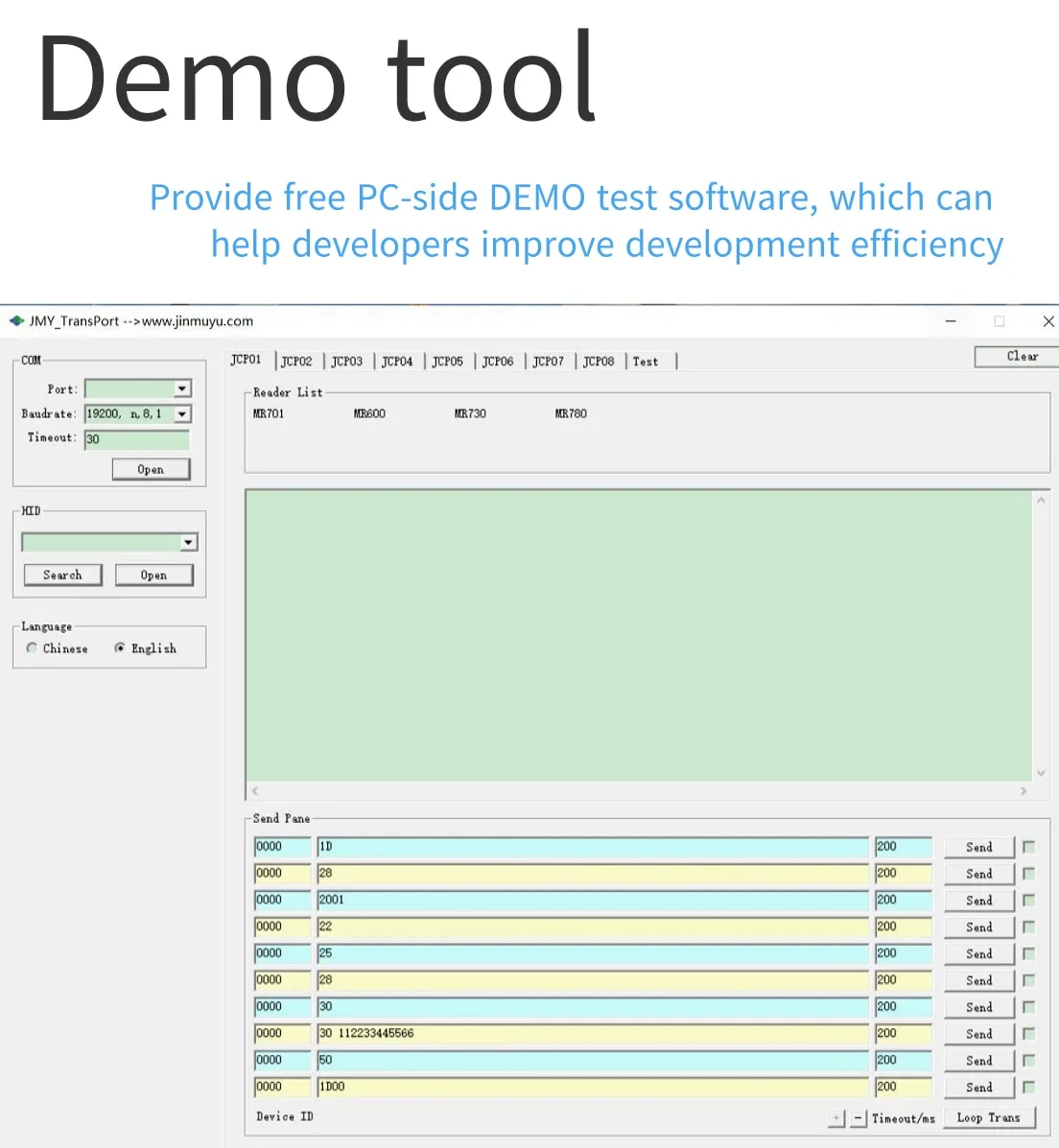Tick the checkbox on the 30 112233445566 row
1059x1148 pixels.
(x=1029, y=1034)
